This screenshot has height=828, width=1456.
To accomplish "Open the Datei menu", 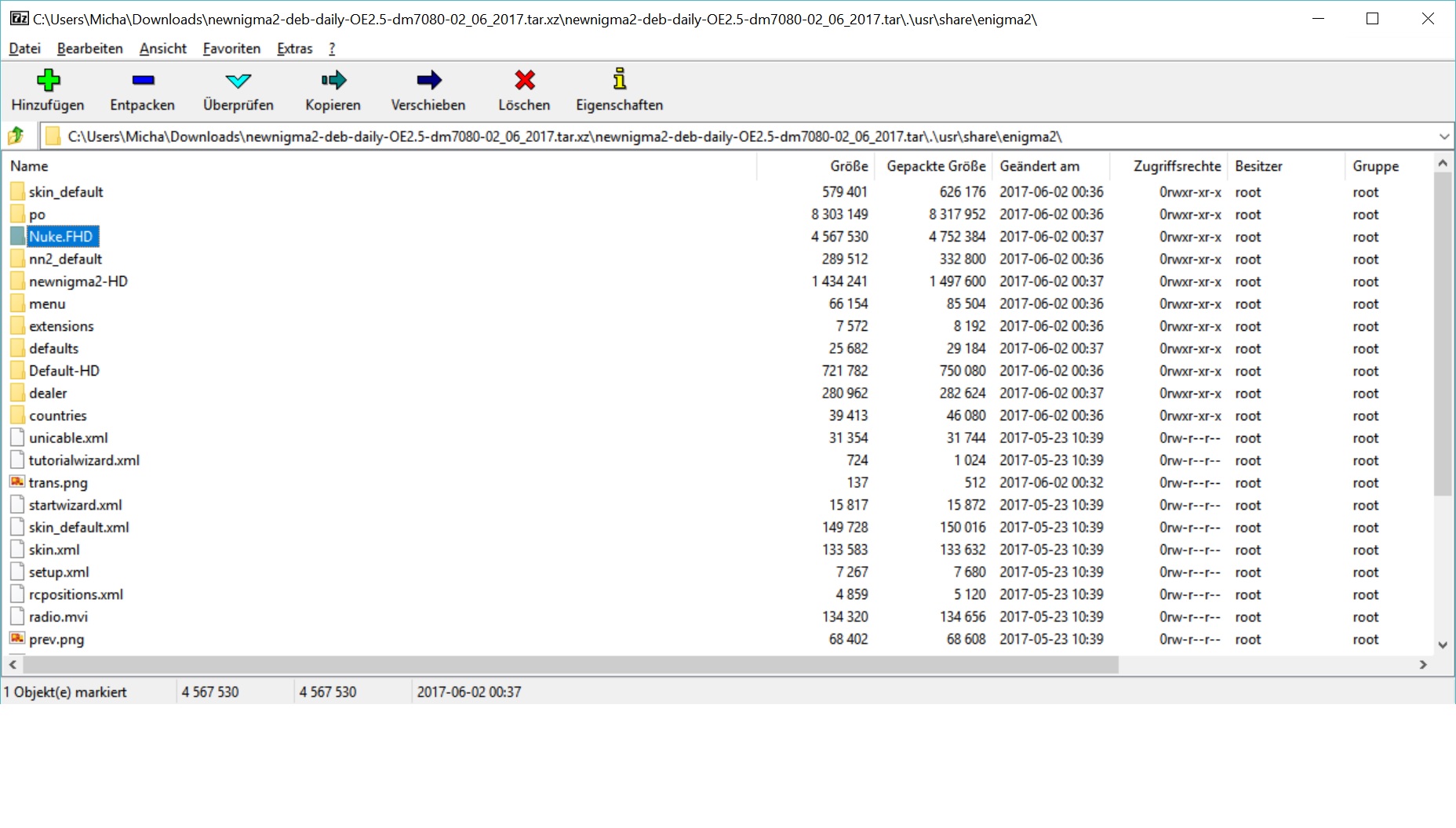I will pos(25,49).
